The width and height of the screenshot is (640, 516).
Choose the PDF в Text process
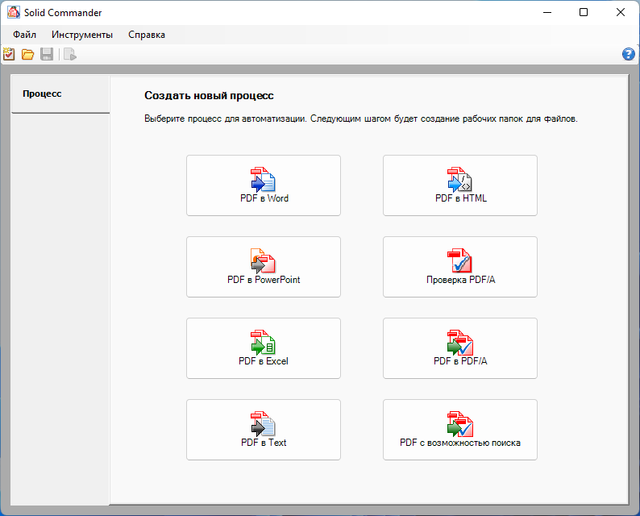(263, 429)
